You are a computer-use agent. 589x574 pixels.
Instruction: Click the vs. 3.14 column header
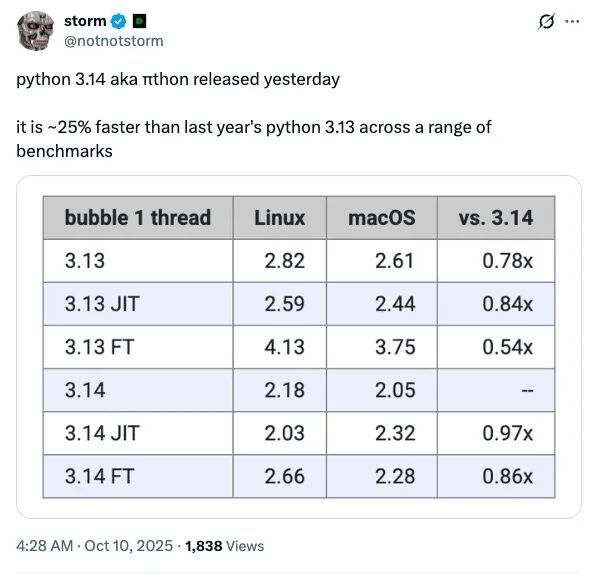pos(496,218)
